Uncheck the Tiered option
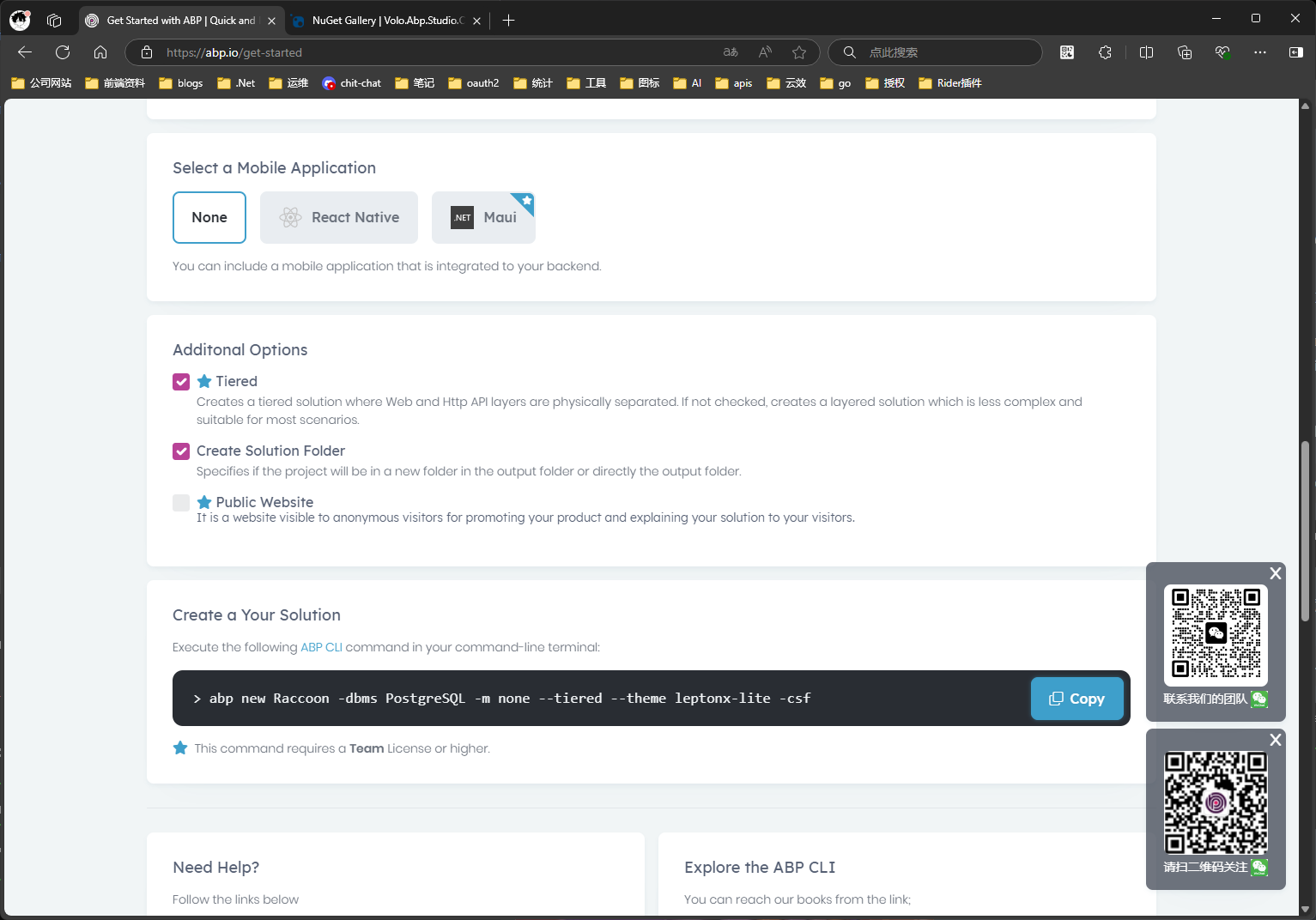 [181, 382]
